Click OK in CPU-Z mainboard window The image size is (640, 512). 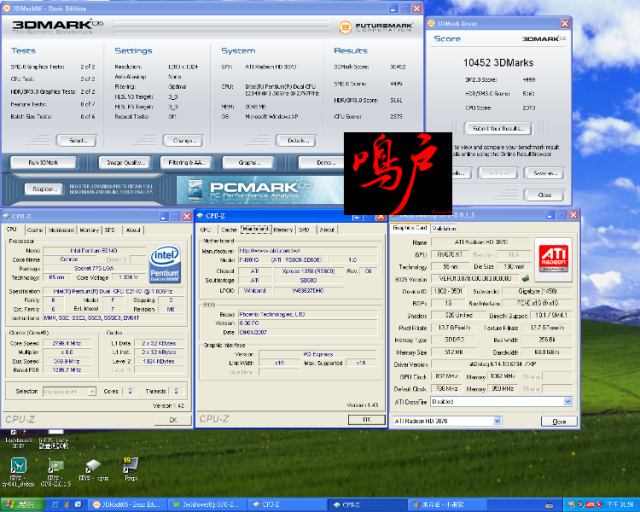click(367, 419)
